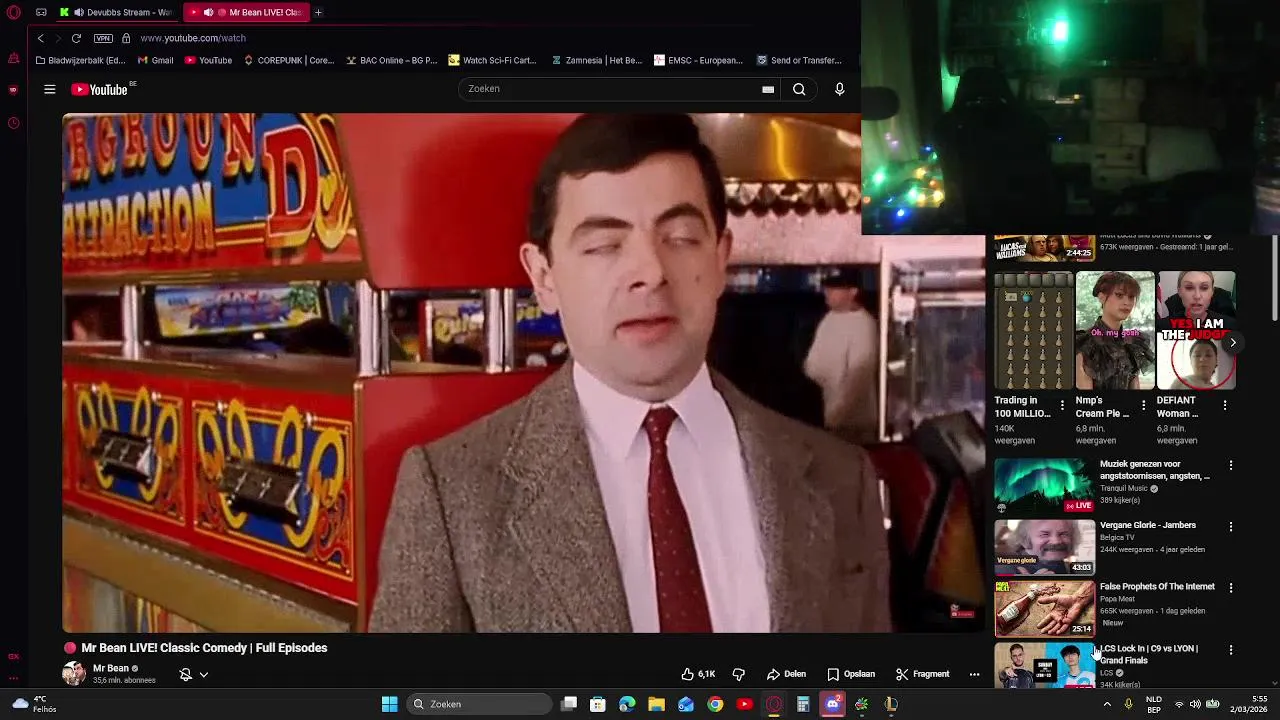This screenshot has width=1280, height=720.
Task: Open League of Legends taskbar icon
Action: click(x=891, y=704)
